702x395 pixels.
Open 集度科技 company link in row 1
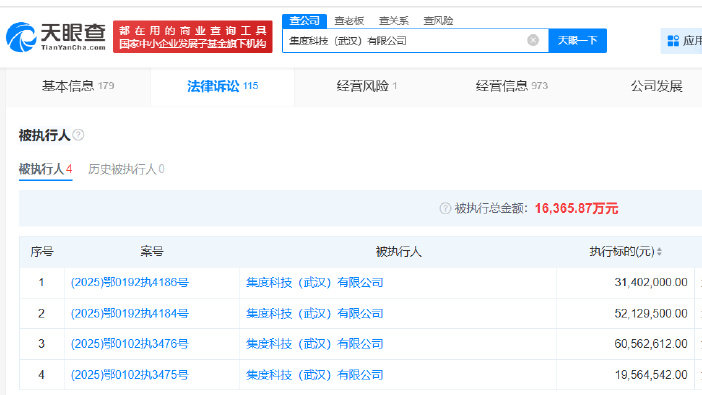click(x=315, y=283)
